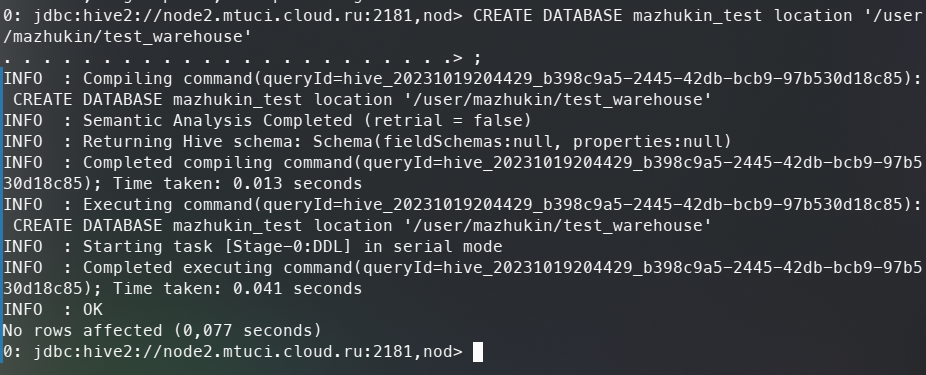Click the final jdbc:hive2 prompt line
This screenshot has height=375, width=926.
233,352
